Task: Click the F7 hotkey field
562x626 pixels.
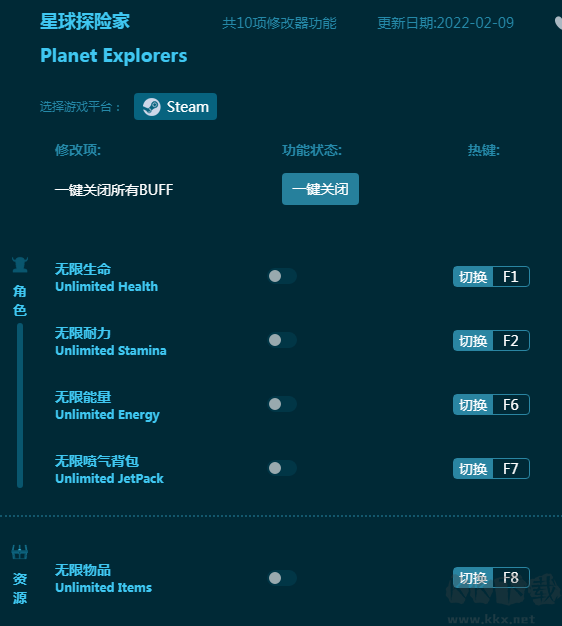Action: click(511, 468)
